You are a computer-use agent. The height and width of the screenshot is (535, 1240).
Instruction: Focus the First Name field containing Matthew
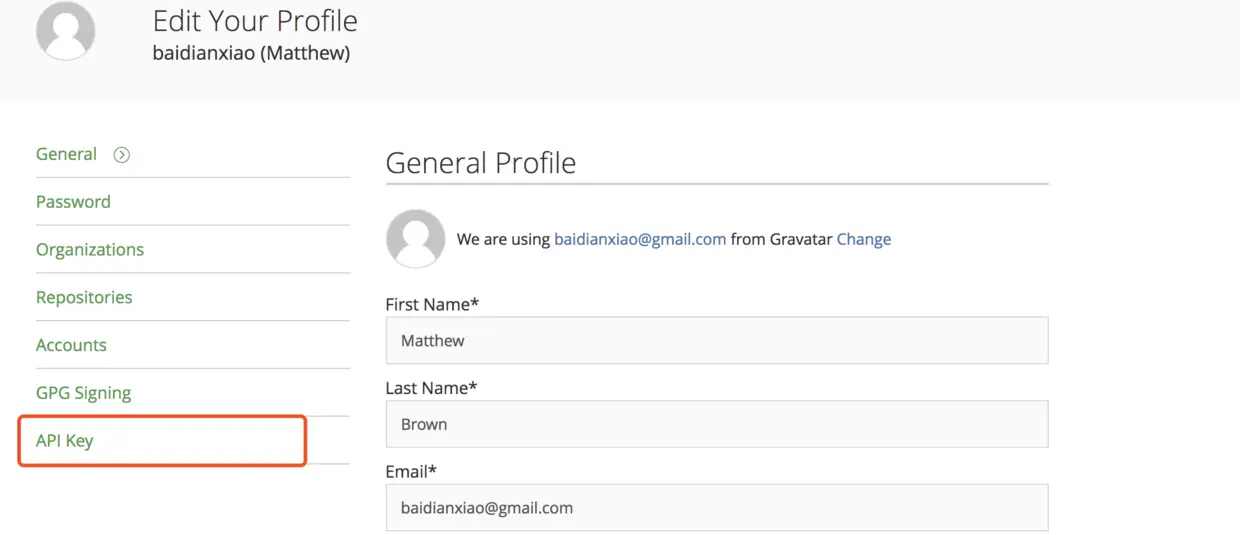pos(716,341)
